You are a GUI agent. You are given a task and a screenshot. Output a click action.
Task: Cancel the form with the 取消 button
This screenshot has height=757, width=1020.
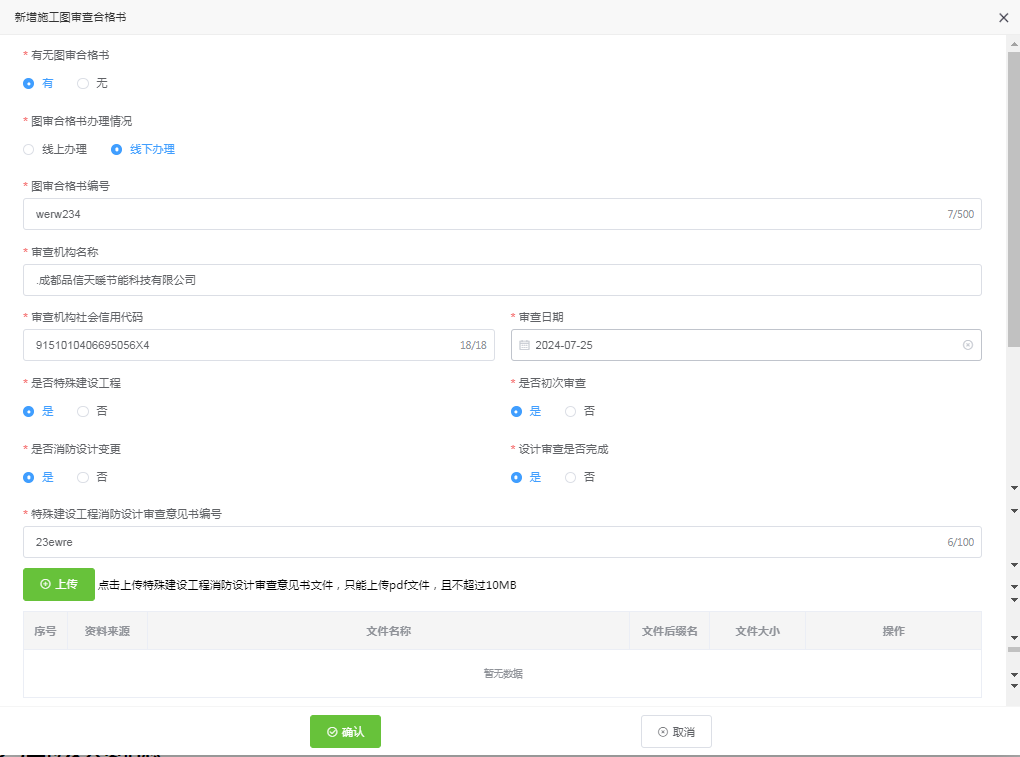676,731
